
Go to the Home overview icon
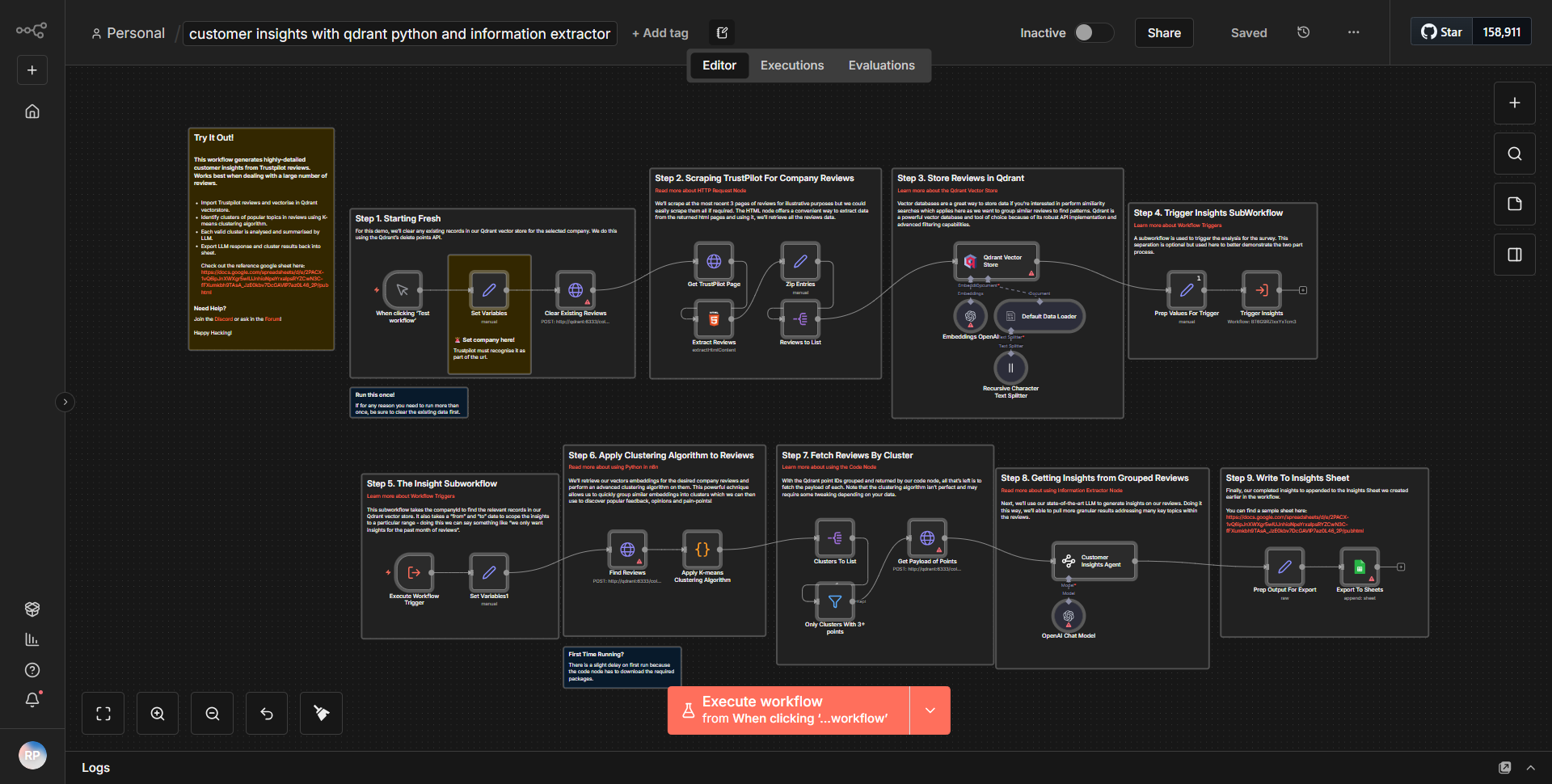coord(32,112)
